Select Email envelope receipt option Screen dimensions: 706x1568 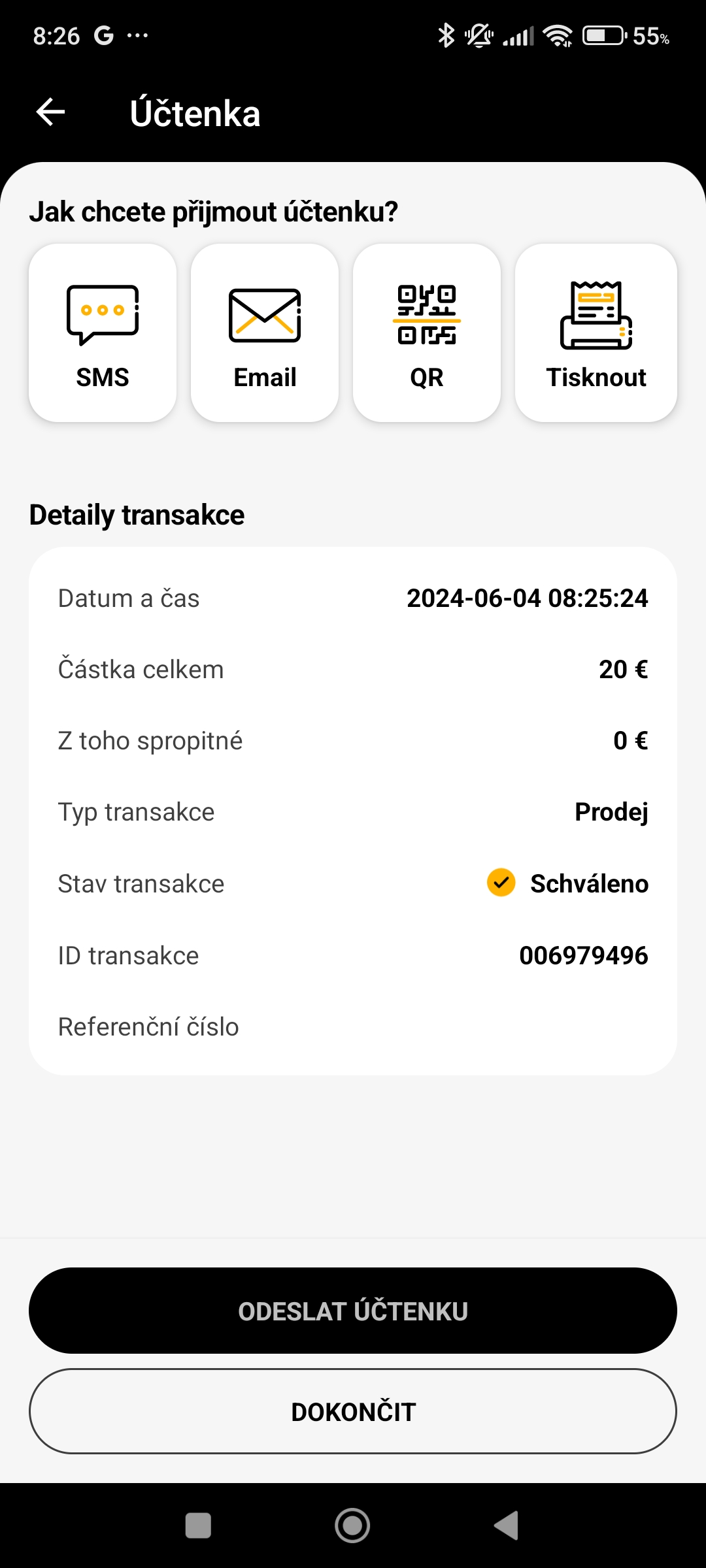[x=265, y=333]
